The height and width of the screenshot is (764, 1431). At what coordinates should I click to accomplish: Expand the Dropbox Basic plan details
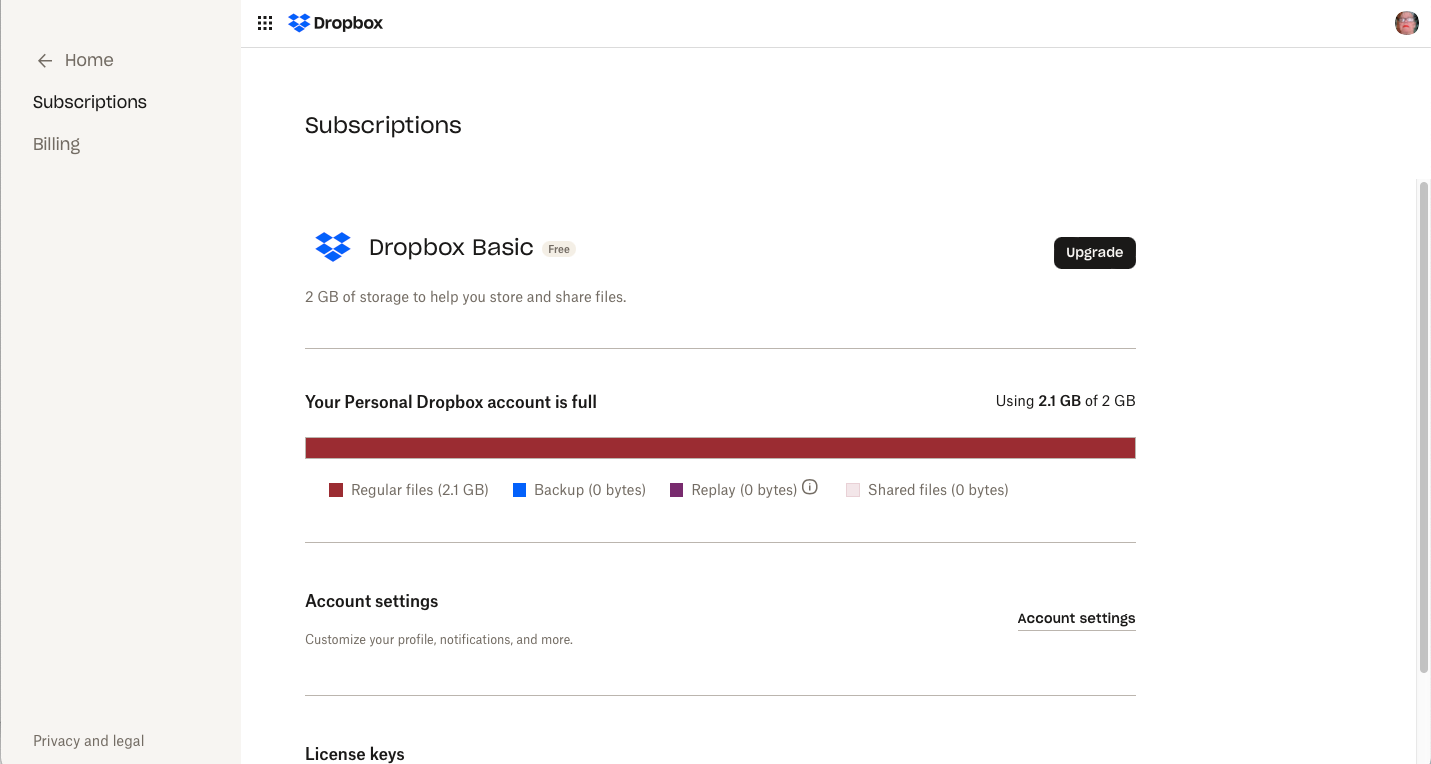coord(451,247)
